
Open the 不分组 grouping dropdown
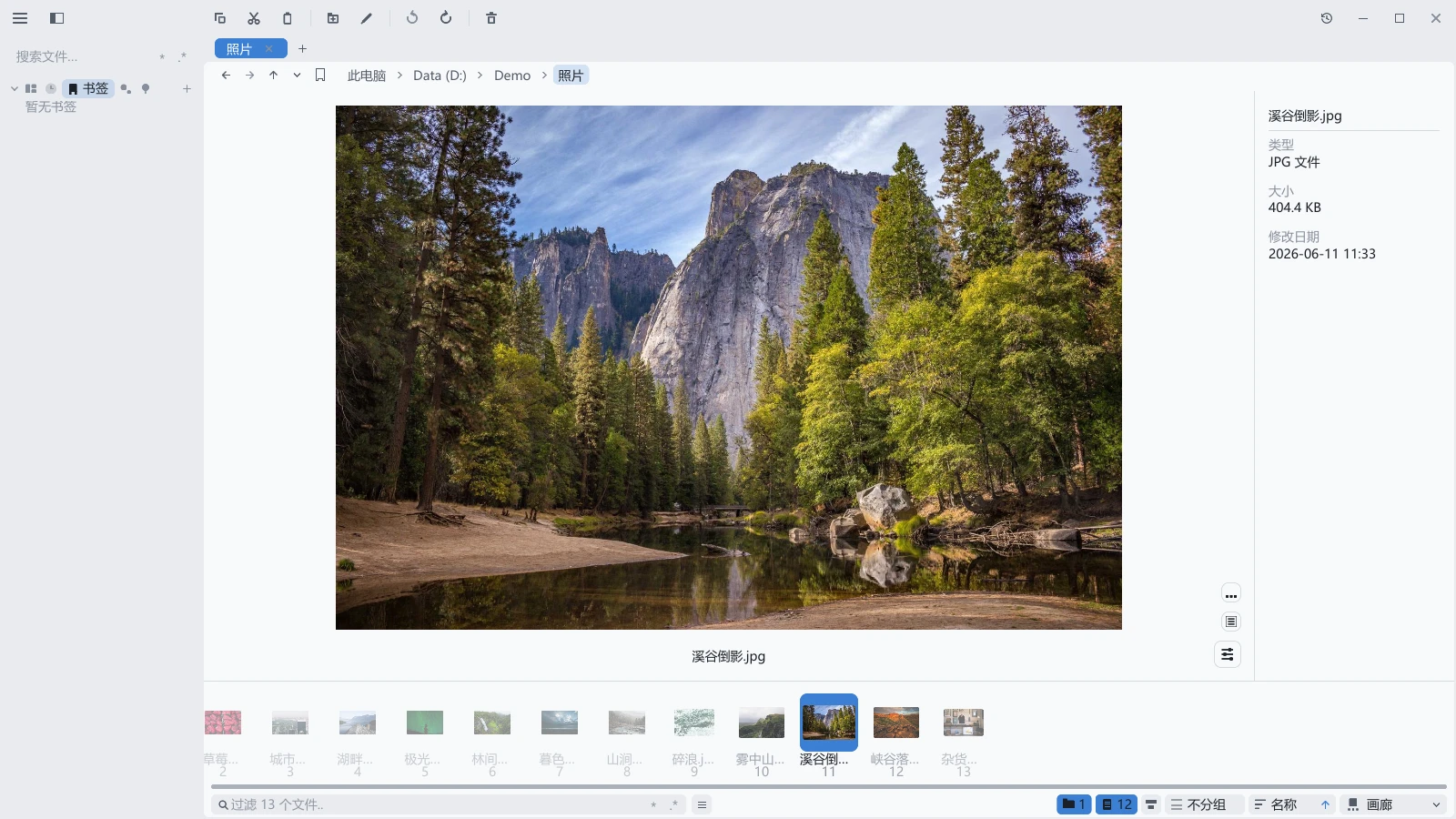(1205, 804)
